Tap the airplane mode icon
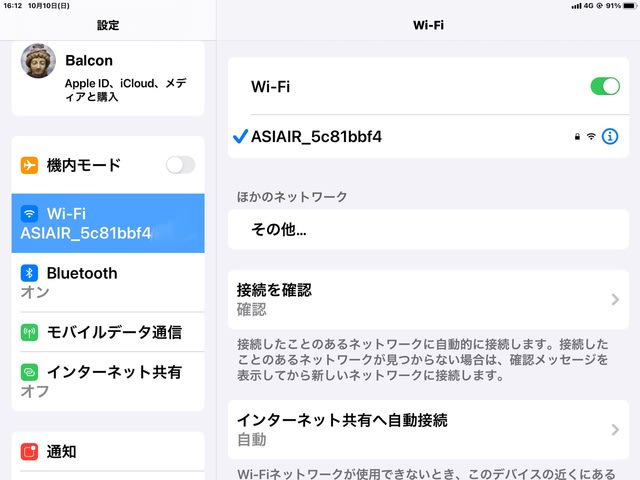The width and height of the screenshot is (640, 480). click(x=30, y=165)
